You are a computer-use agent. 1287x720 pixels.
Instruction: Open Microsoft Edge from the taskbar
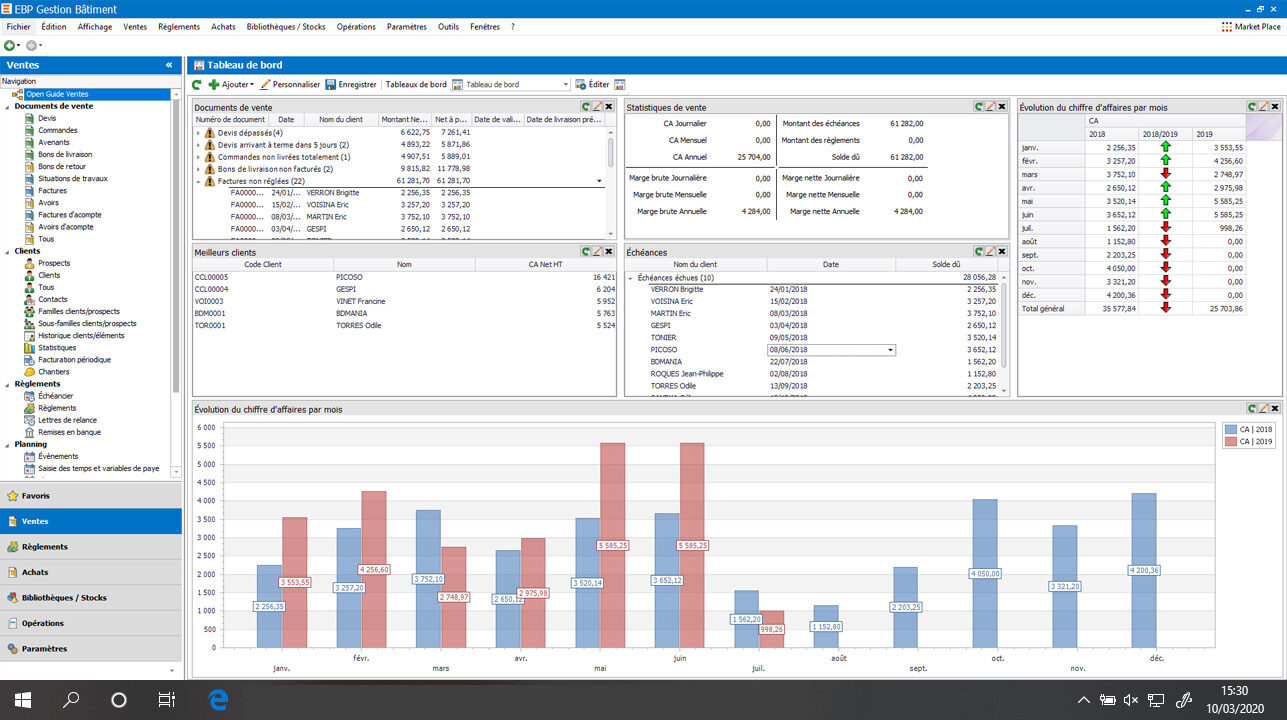(x=219, y=699)
